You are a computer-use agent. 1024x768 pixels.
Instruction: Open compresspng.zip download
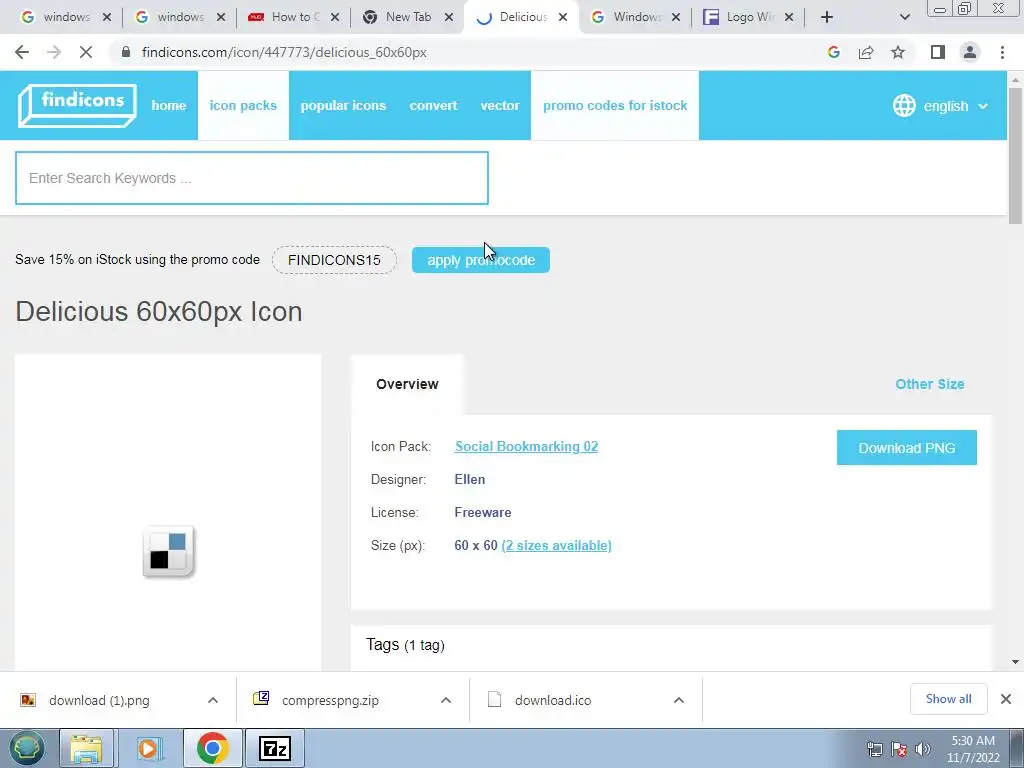(x=330, y=700)
